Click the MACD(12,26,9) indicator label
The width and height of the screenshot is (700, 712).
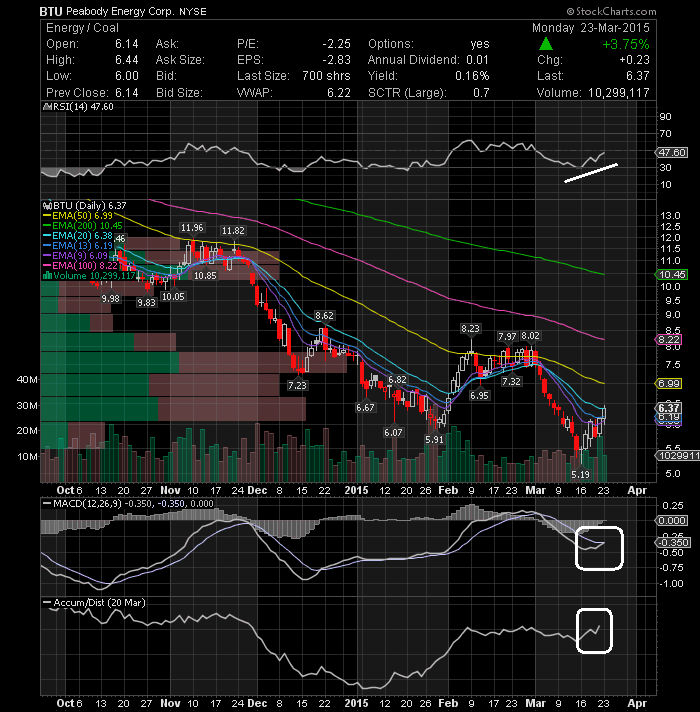pyautogui.click(x=88, y=504)
